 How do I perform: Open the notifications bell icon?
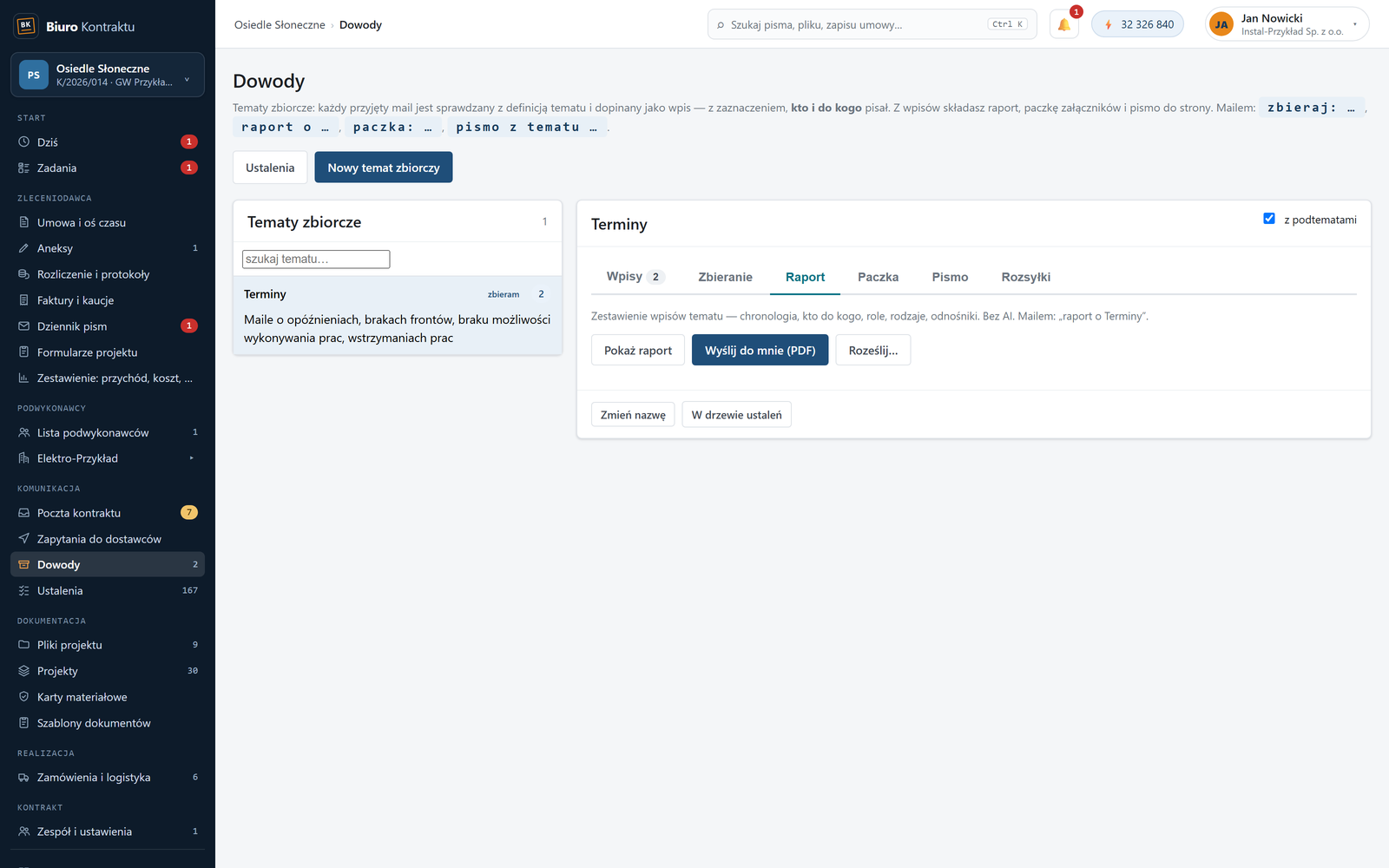[1063, 24]
